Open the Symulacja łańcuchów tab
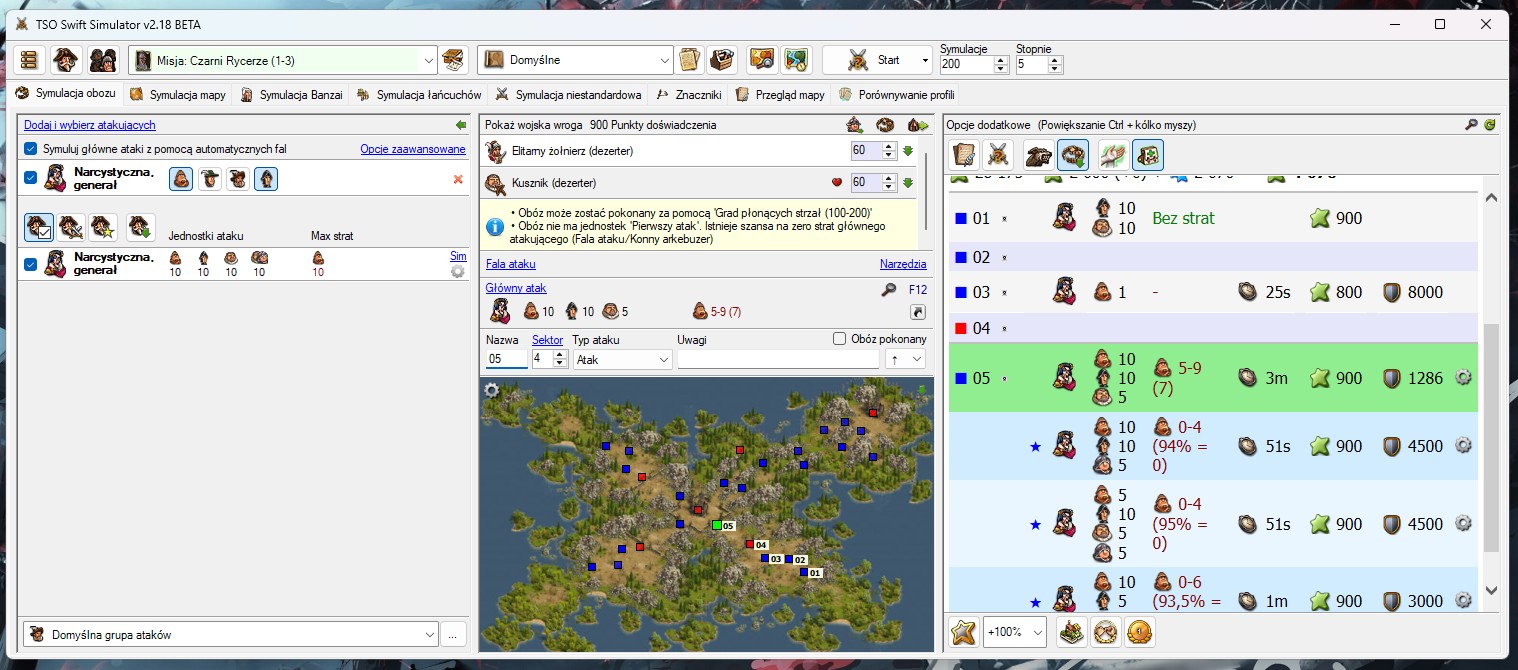This screenshot has height=670, width=1518. pos(420,95)
